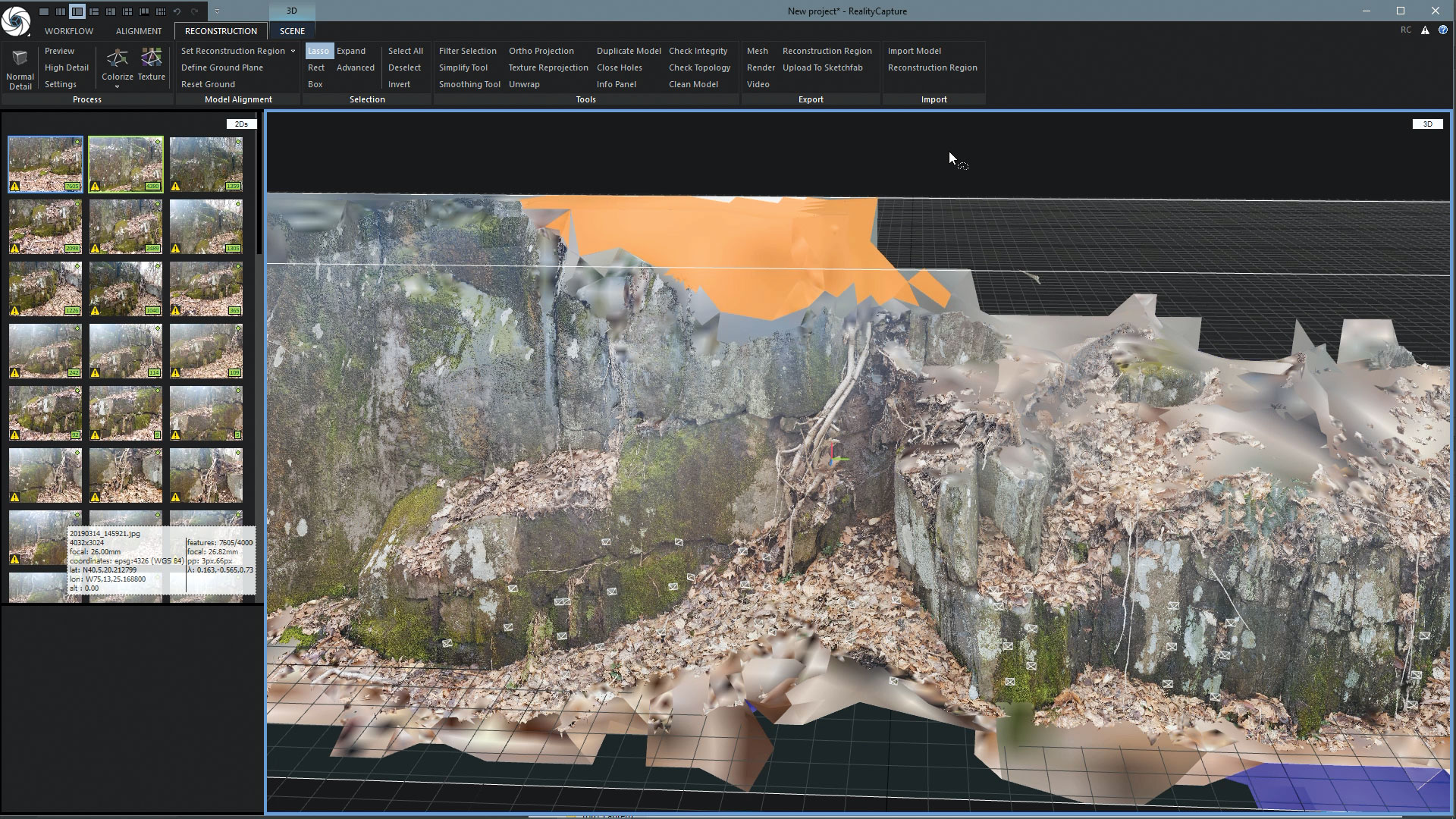Image resolution: width=1456 pixels, height=819 pixels.
Task: Click Video export button
Action: (758, 84)
